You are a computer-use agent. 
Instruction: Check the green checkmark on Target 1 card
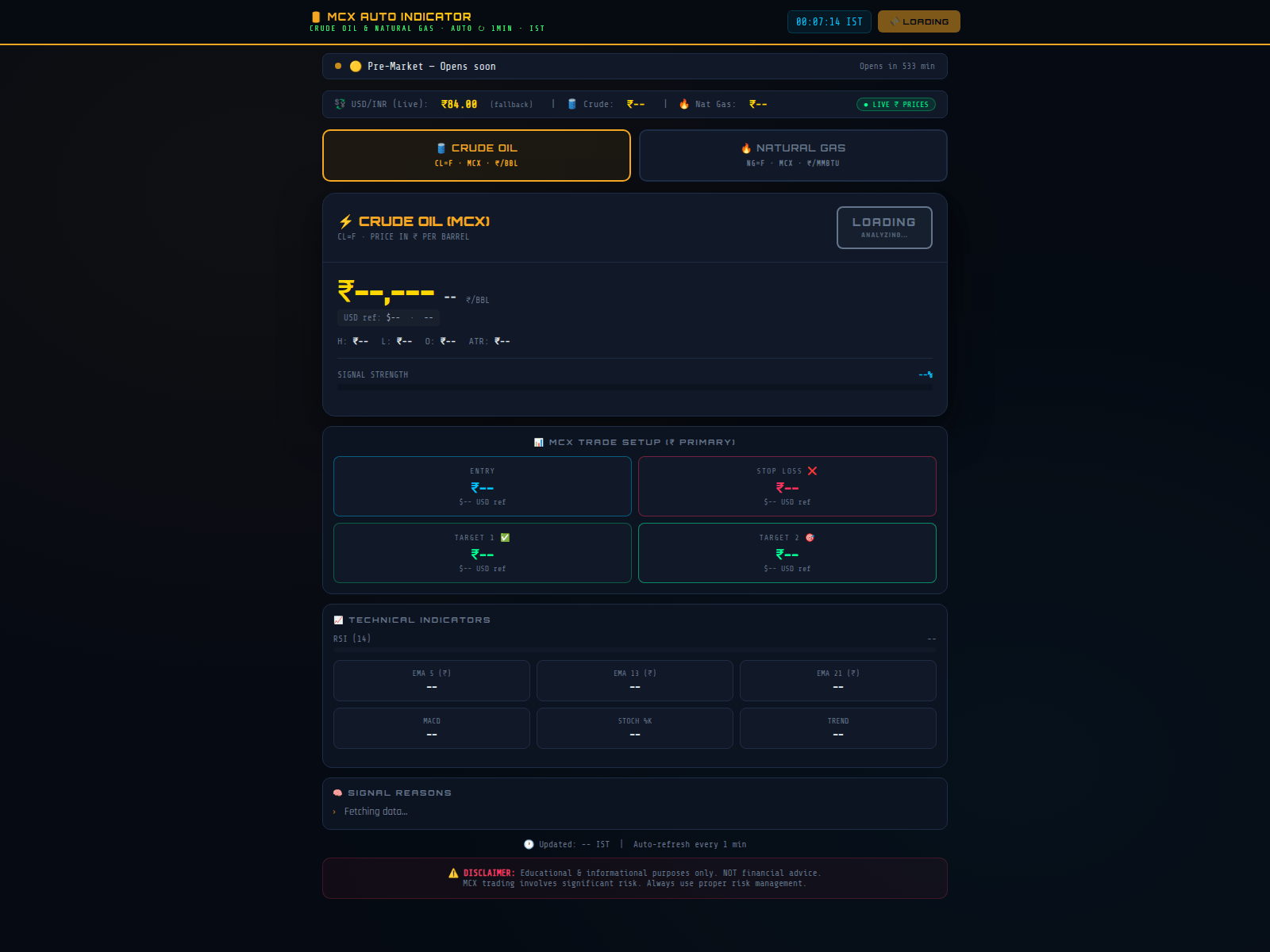[504, 537]
